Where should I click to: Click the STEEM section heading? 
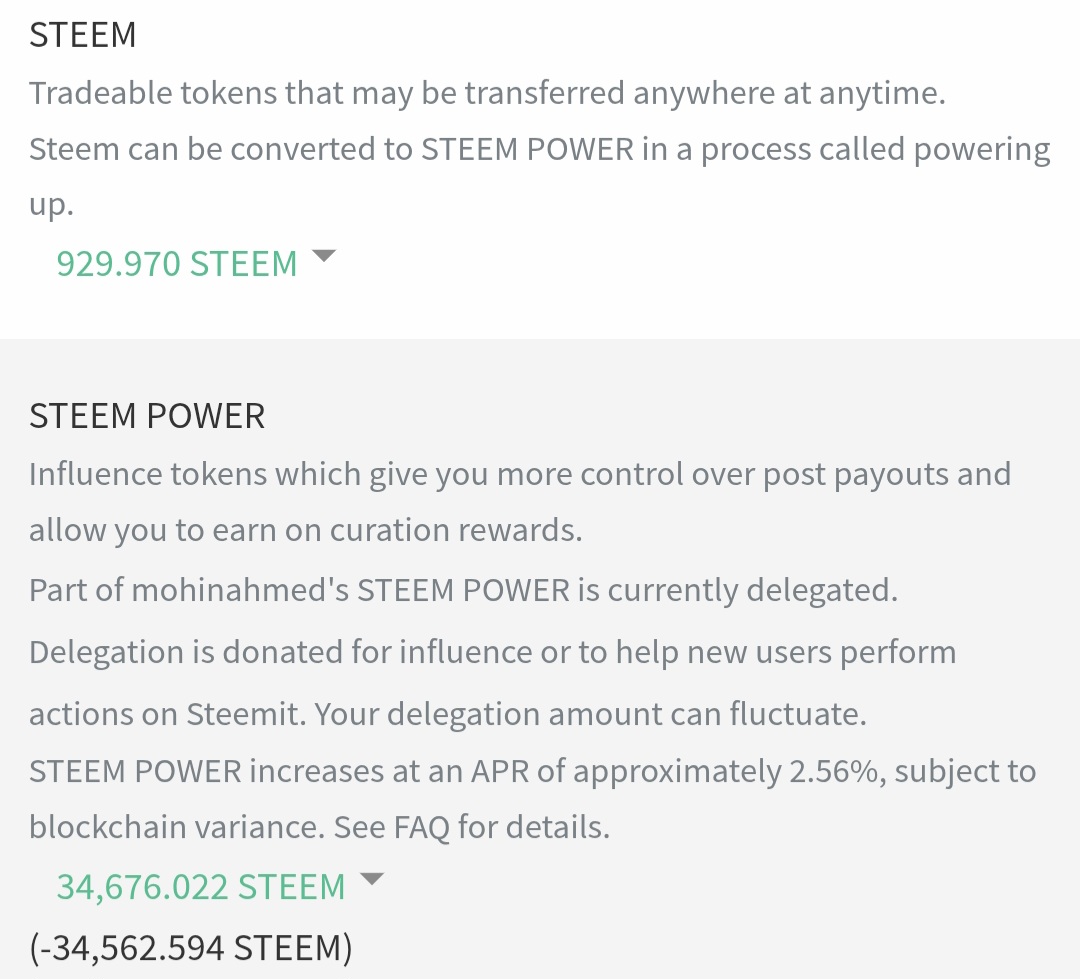point(83,35)
